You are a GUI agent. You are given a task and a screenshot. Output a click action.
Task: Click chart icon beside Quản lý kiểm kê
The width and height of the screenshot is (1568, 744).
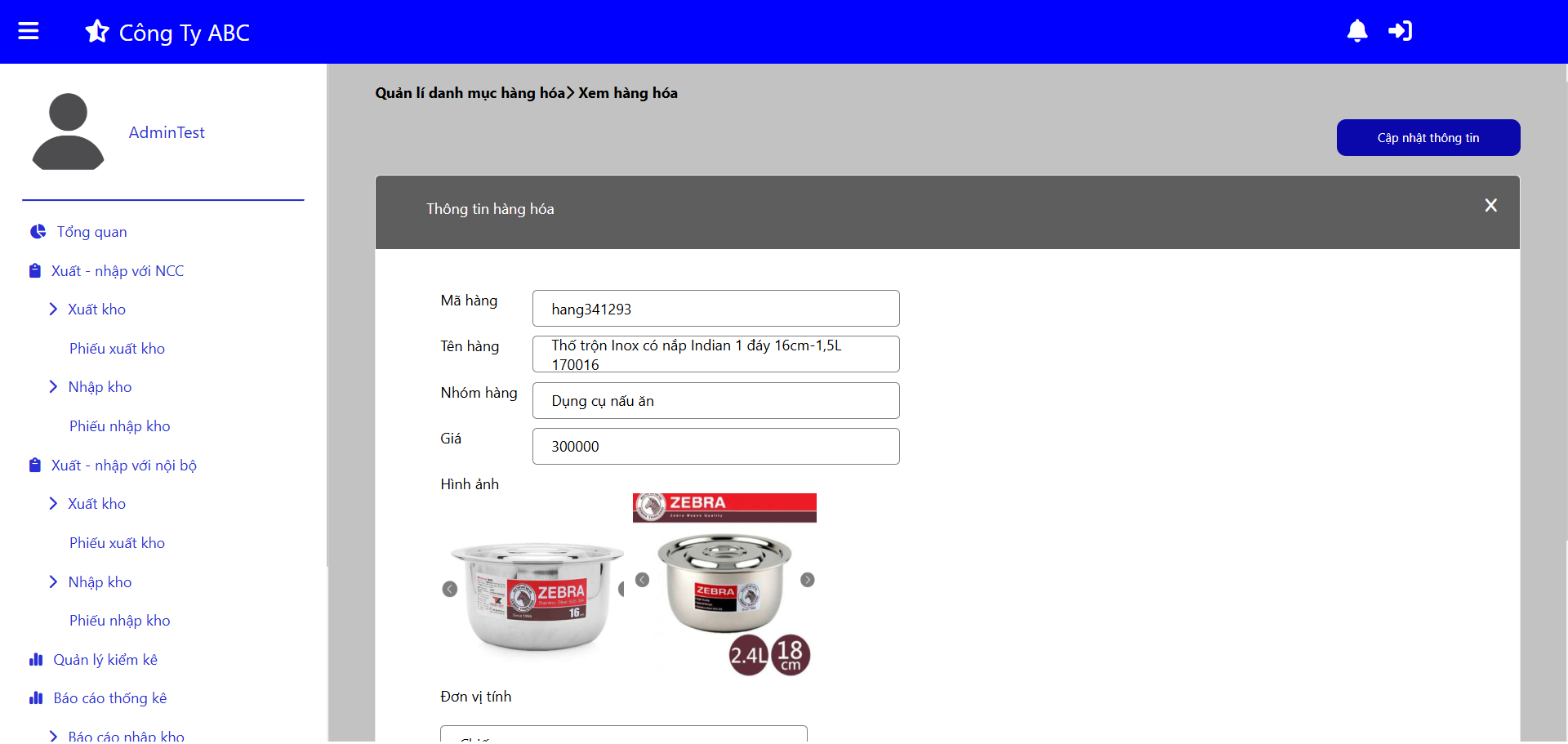36,660
